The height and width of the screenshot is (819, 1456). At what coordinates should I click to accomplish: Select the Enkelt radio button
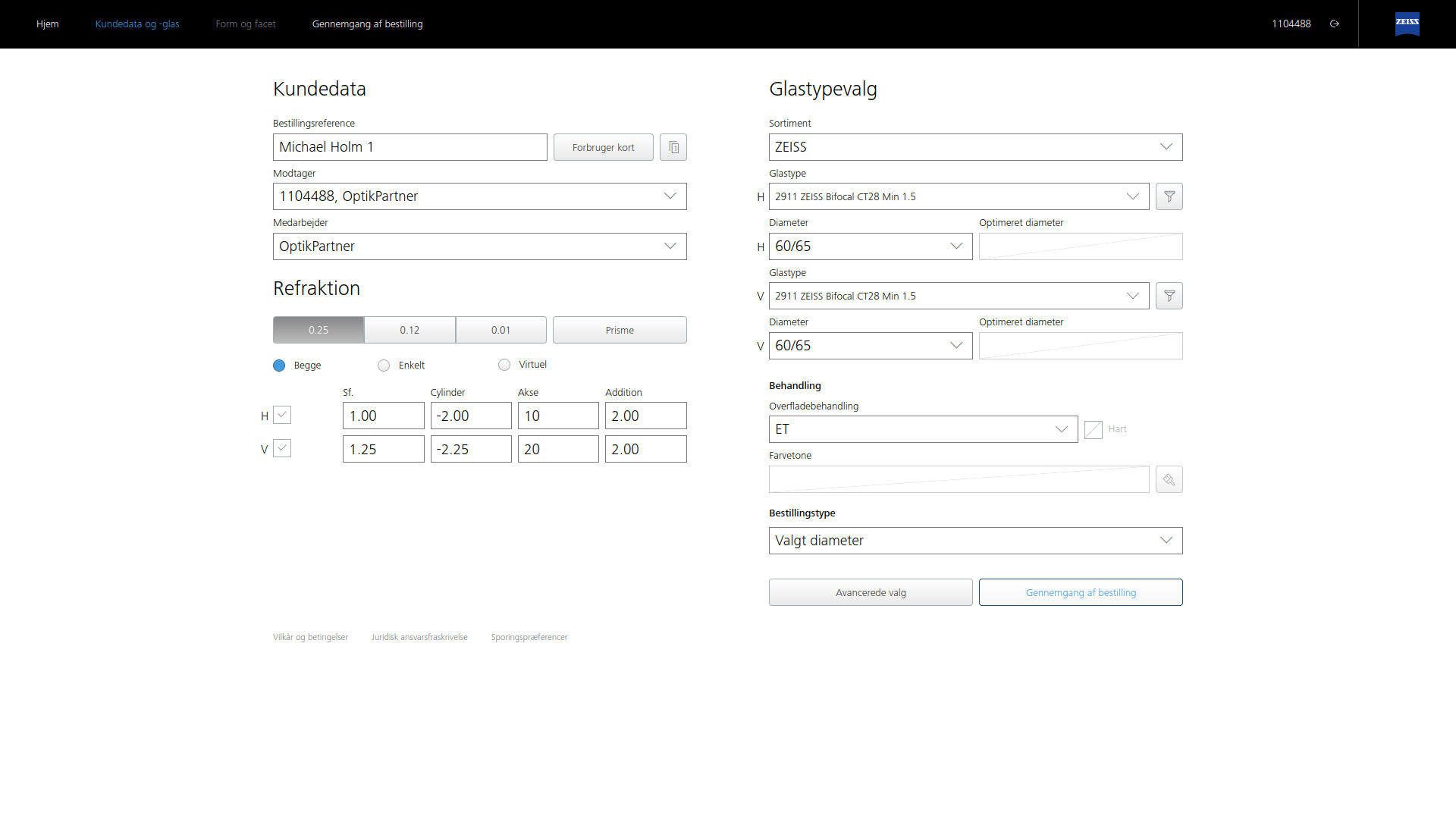[x=384, y=366]
